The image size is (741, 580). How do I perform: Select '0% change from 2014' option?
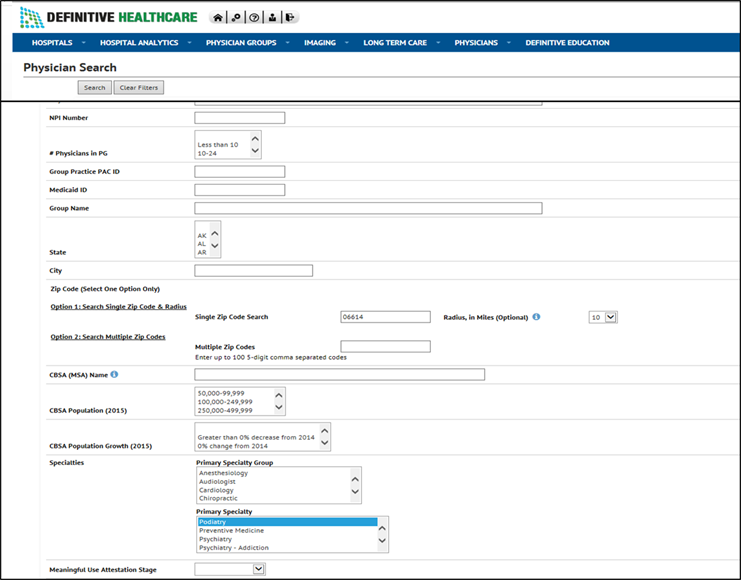[x=233, y=446]
